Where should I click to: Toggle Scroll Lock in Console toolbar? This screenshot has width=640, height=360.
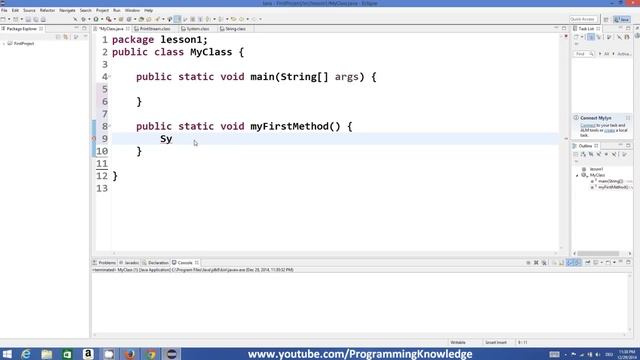(561, 263)
